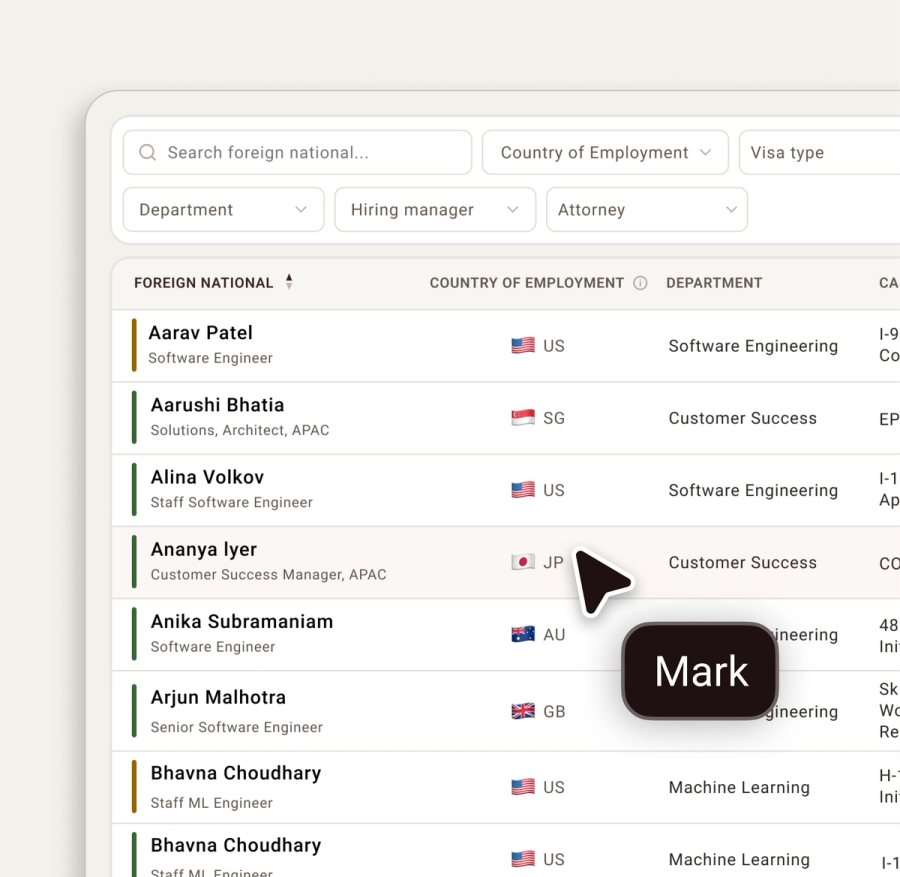Open Alina Volkov's record
The height and width of the screenshot is (877, 900).
(x=207, y=478)
